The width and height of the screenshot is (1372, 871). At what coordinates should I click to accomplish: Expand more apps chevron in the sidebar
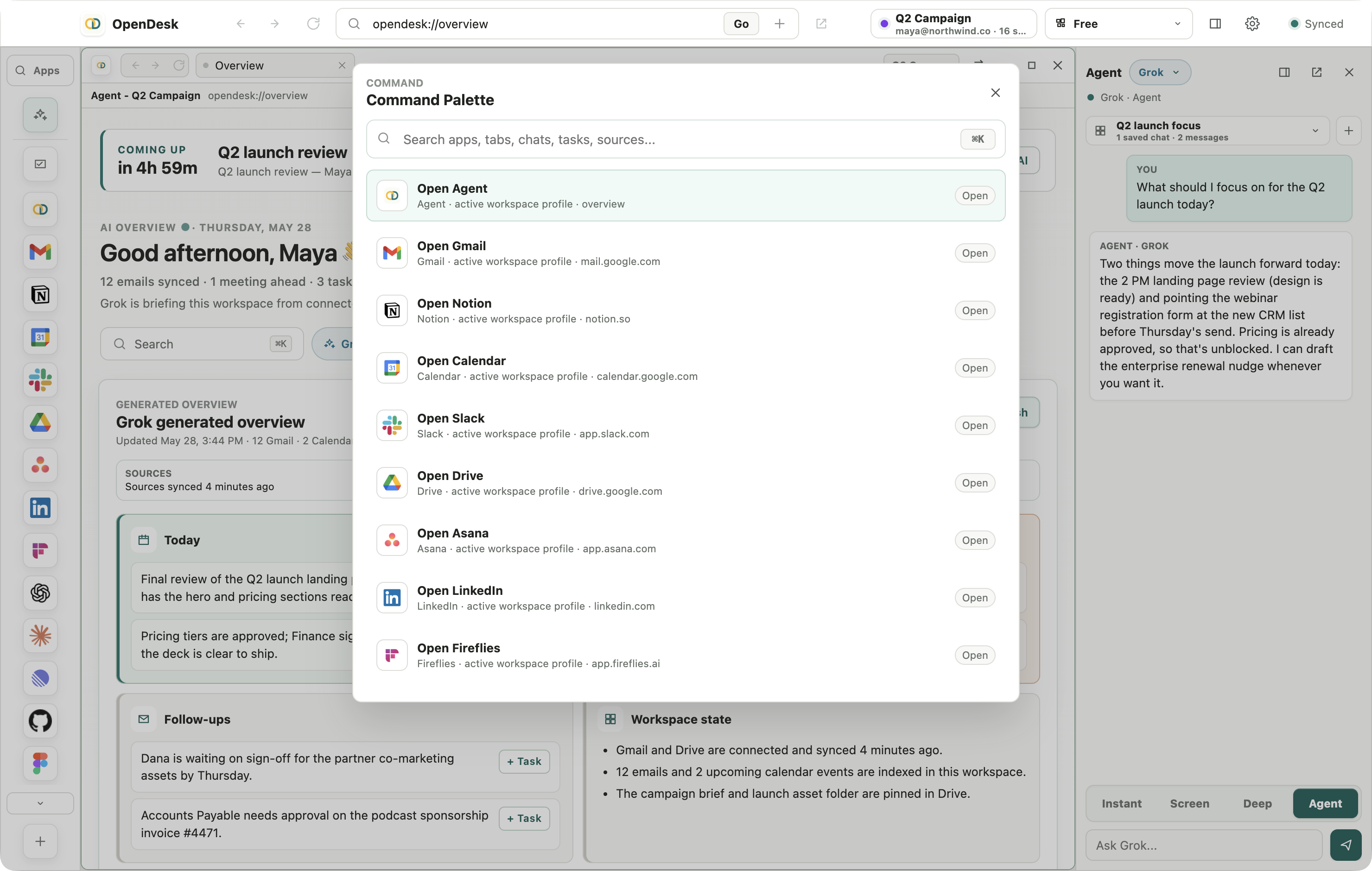[x=40, y=803]
